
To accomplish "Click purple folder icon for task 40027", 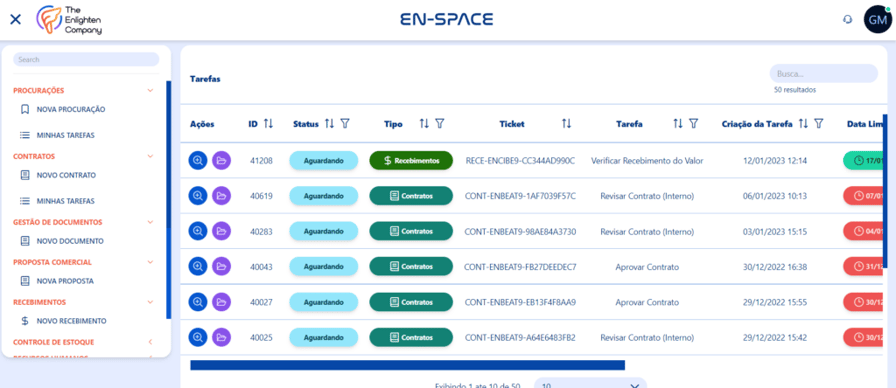I will click(x=222, y=302).
